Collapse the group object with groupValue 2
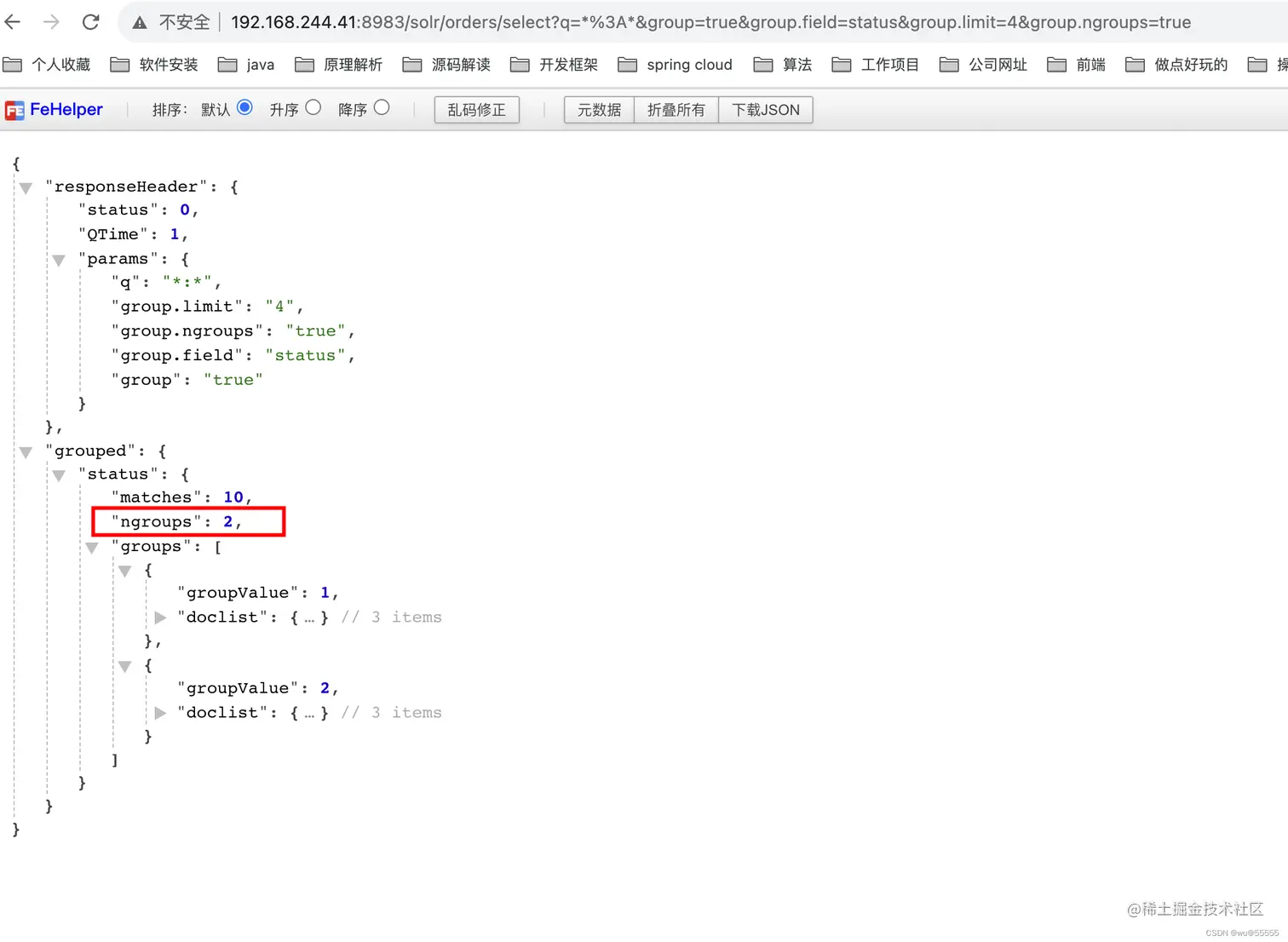1288x942 pixels. pyautogui.click(x=125, y=667)
